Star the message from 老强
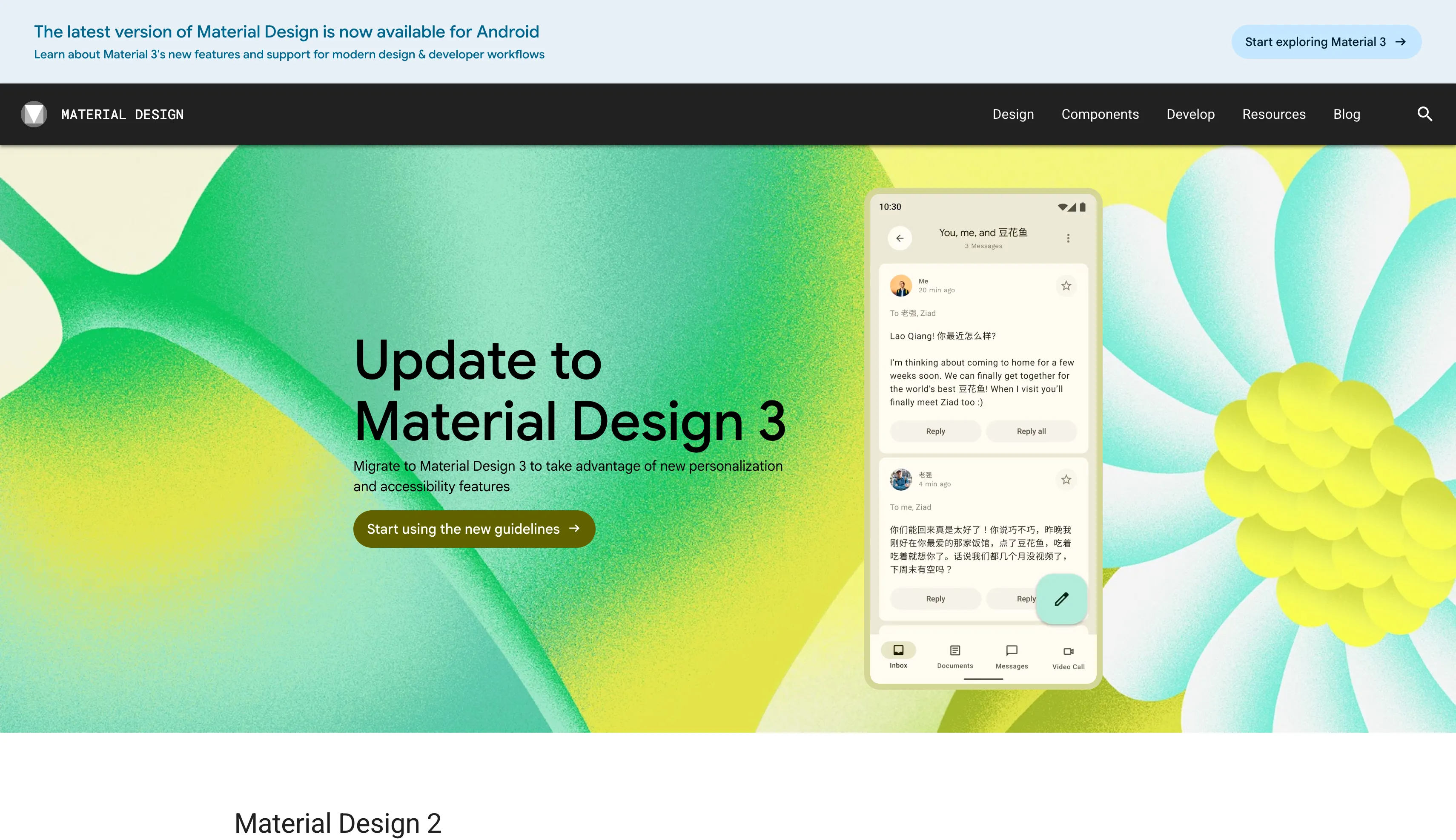Image resolution: width=1456 pixels, height=840 pixels. click(1066, 480)
